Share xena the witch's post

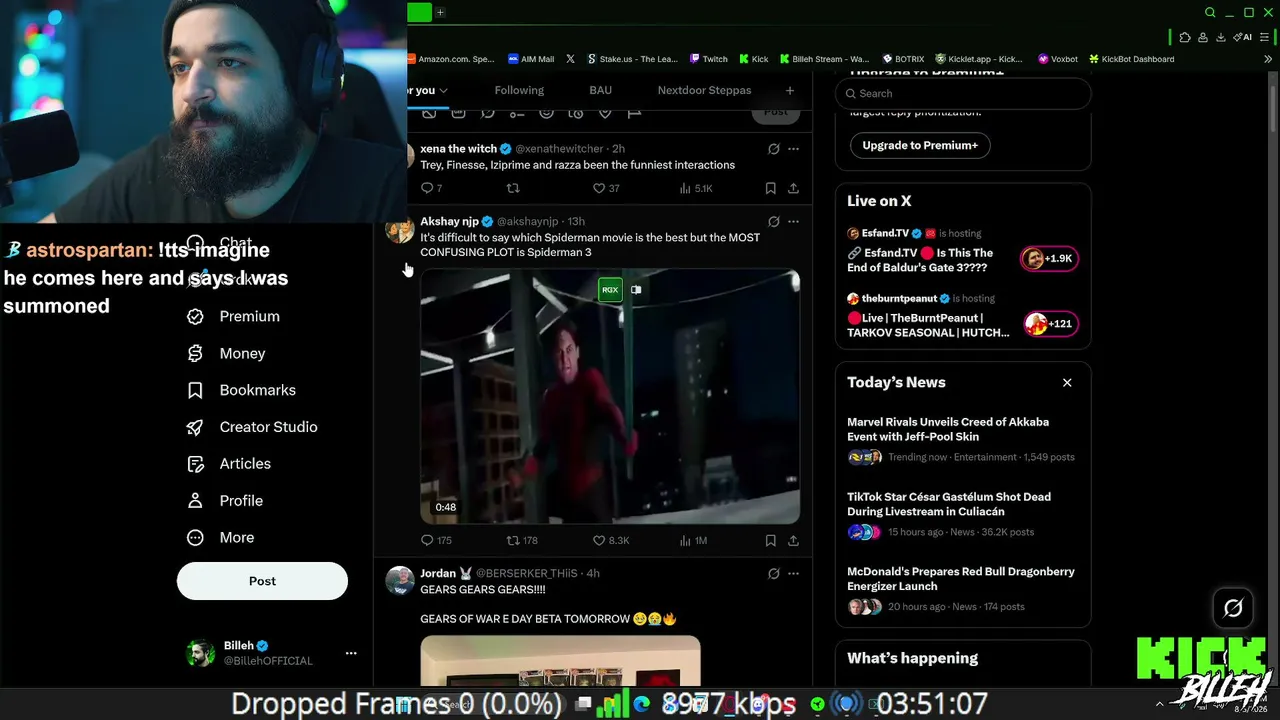pos(793,188)
